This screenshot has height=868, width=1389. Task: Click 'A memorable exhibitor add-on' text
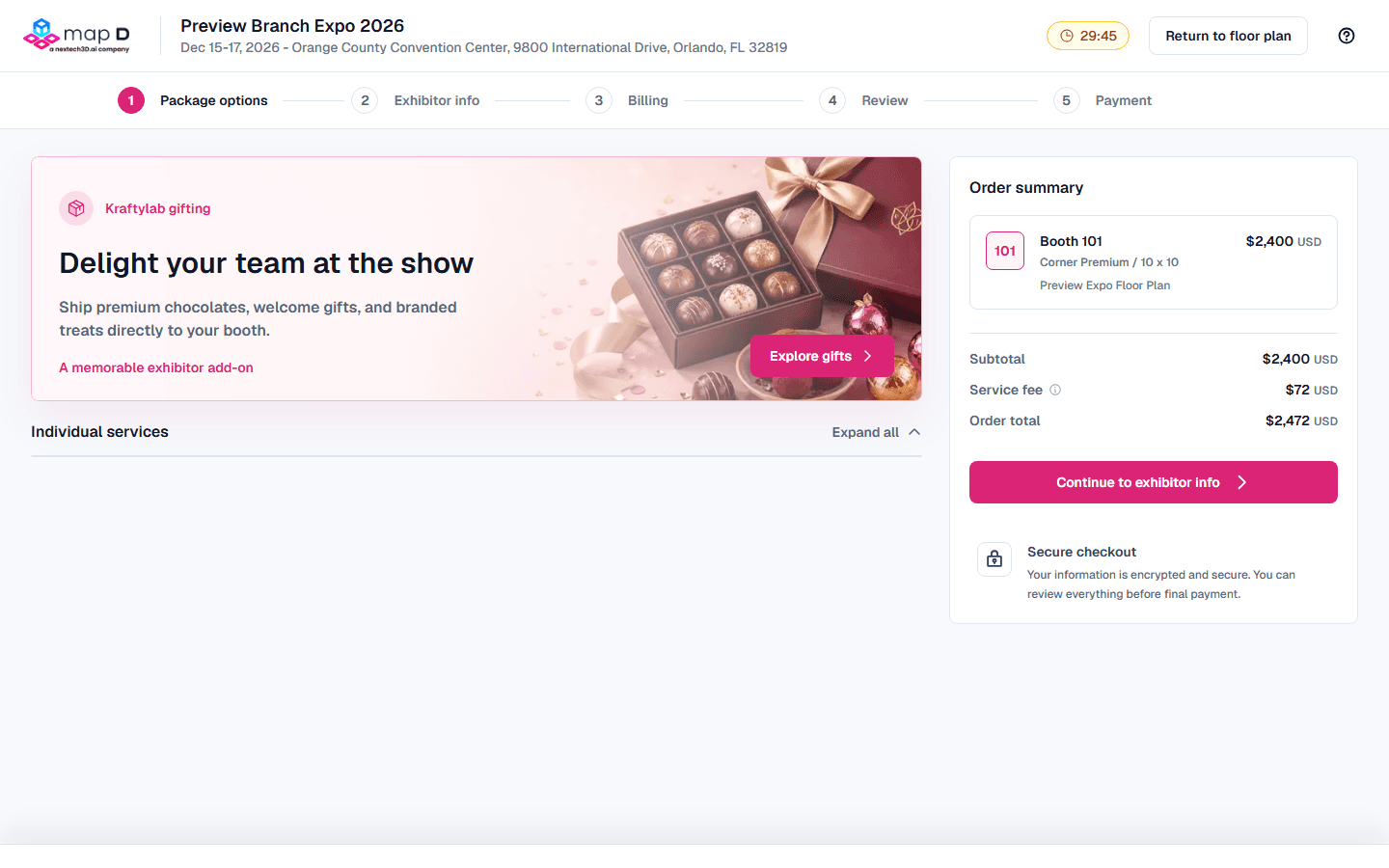156,367
